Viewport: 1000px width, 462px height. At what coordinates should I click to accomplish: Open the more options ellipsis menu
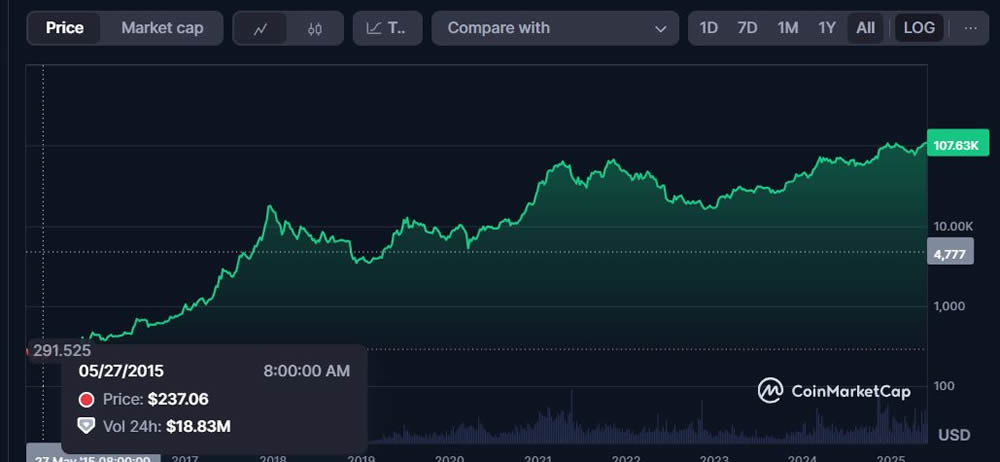point(970,28)
